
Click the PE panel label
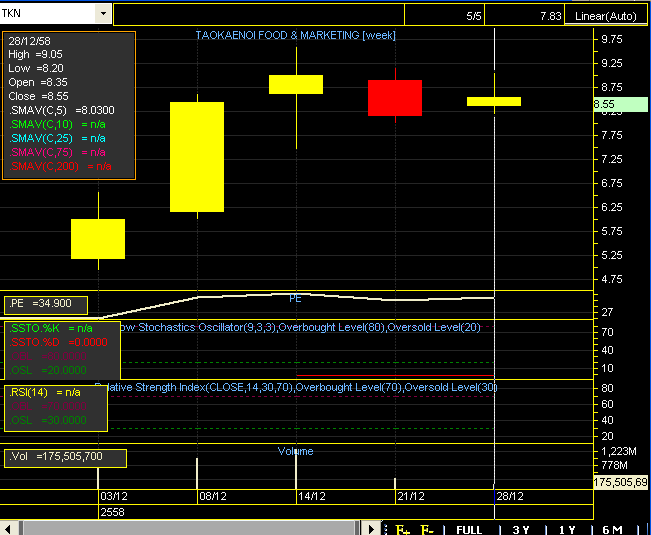(295, 298)
